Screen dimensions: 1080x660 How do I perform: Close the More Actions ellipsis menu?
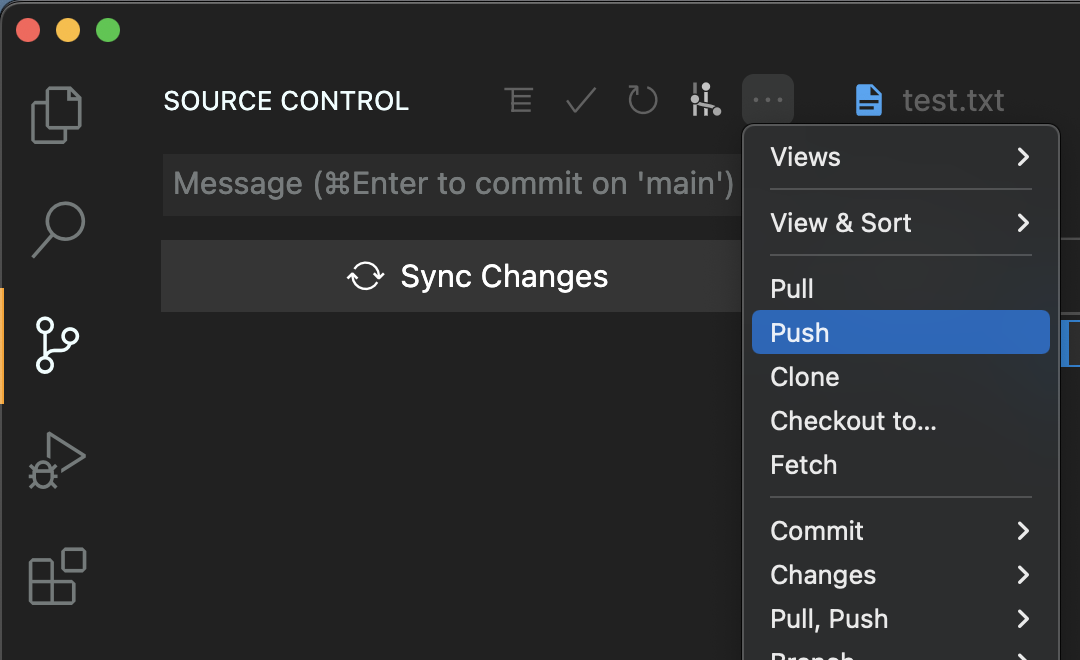767,100
